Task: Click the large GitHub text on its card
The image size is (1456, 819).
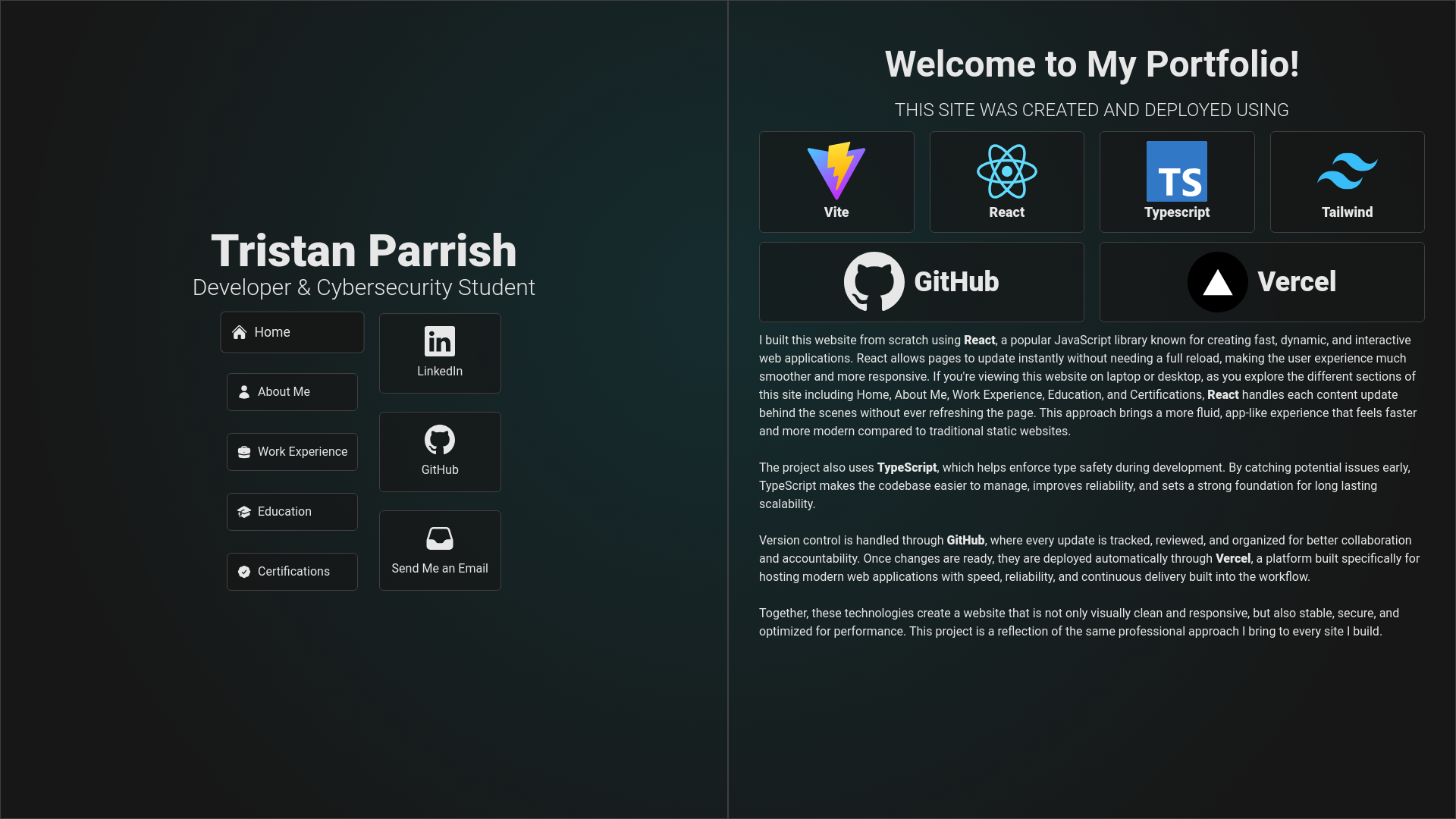Action: tap(957, 281)
